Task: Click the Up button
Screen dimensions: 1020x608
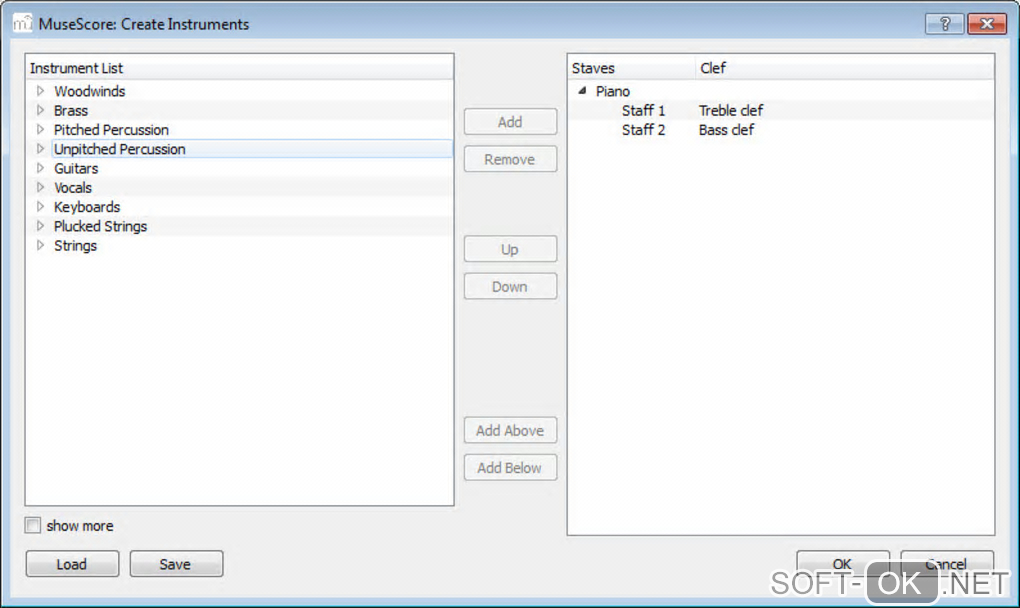Action: [x=510, y=249]
